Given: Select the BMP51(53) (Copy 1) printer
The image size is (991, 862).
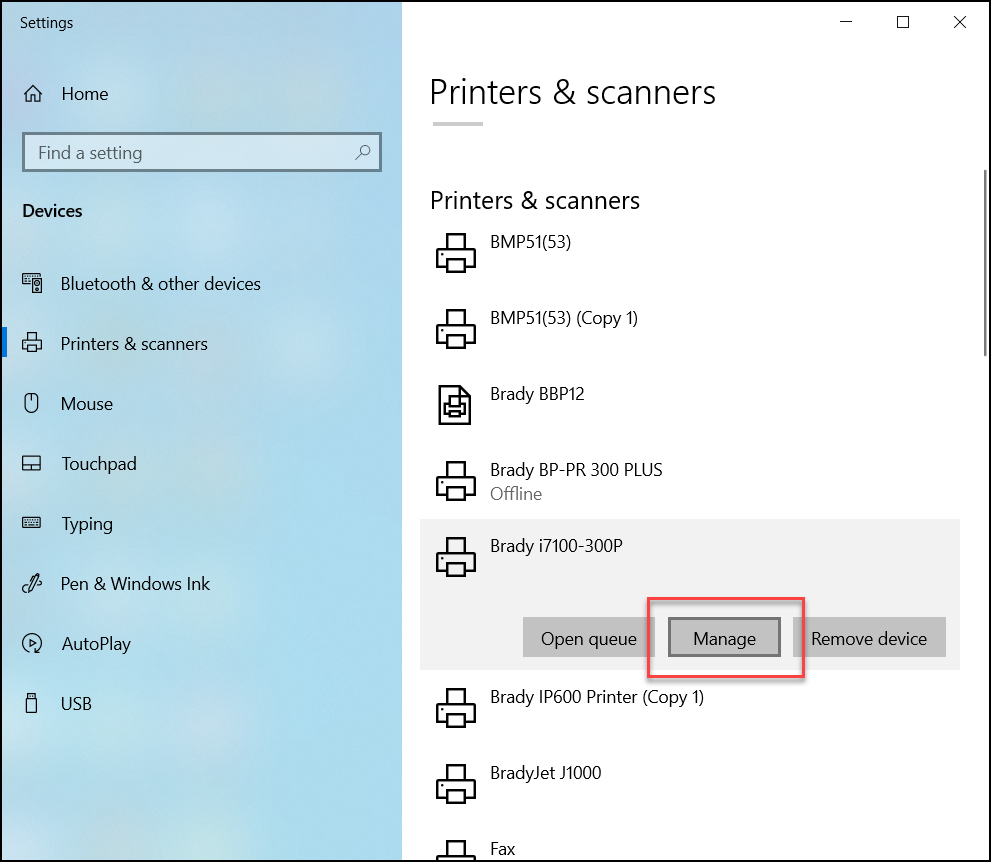Looking at the screenshot, I should tap(690, 329).
